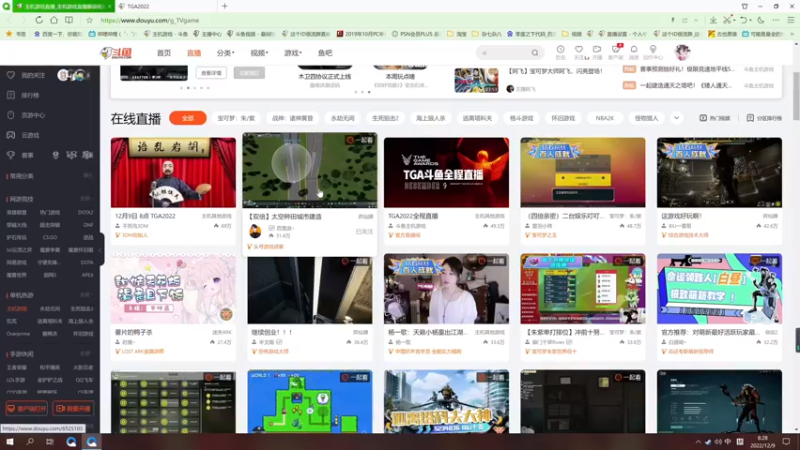
Task: Collapse the left sidebar with the arrow handle
Action: tap(101, 249)
